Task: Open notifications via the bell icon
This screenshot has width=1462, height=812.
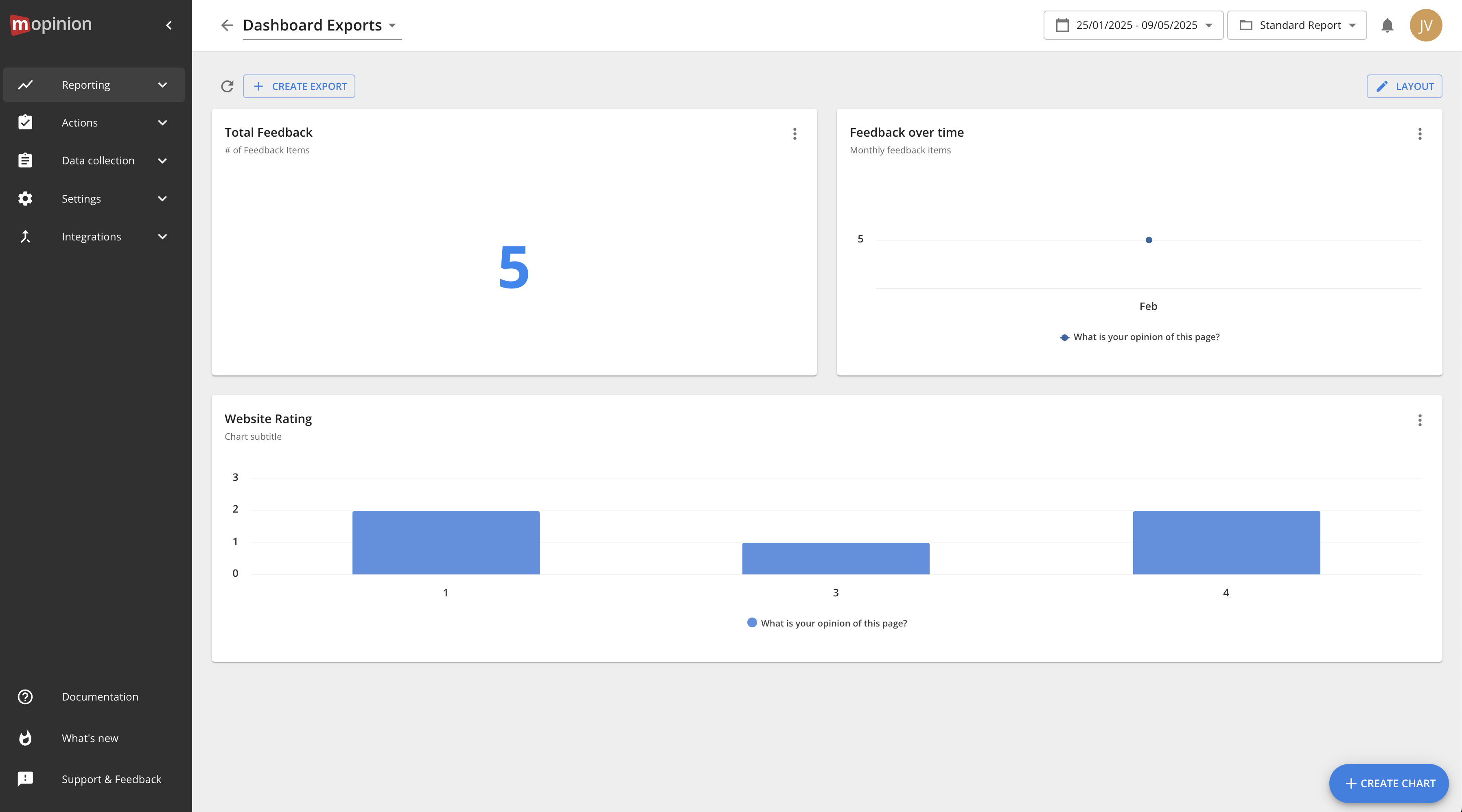Action: (1387, 25)
